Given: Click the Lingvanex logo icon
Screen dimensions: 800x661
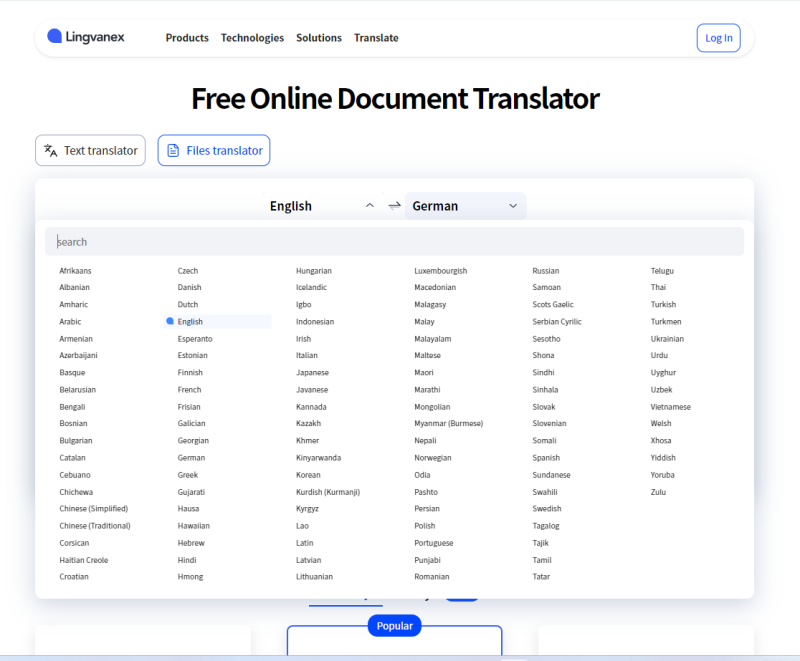Looking at the screenshot, I should click(x=54, y=37).
